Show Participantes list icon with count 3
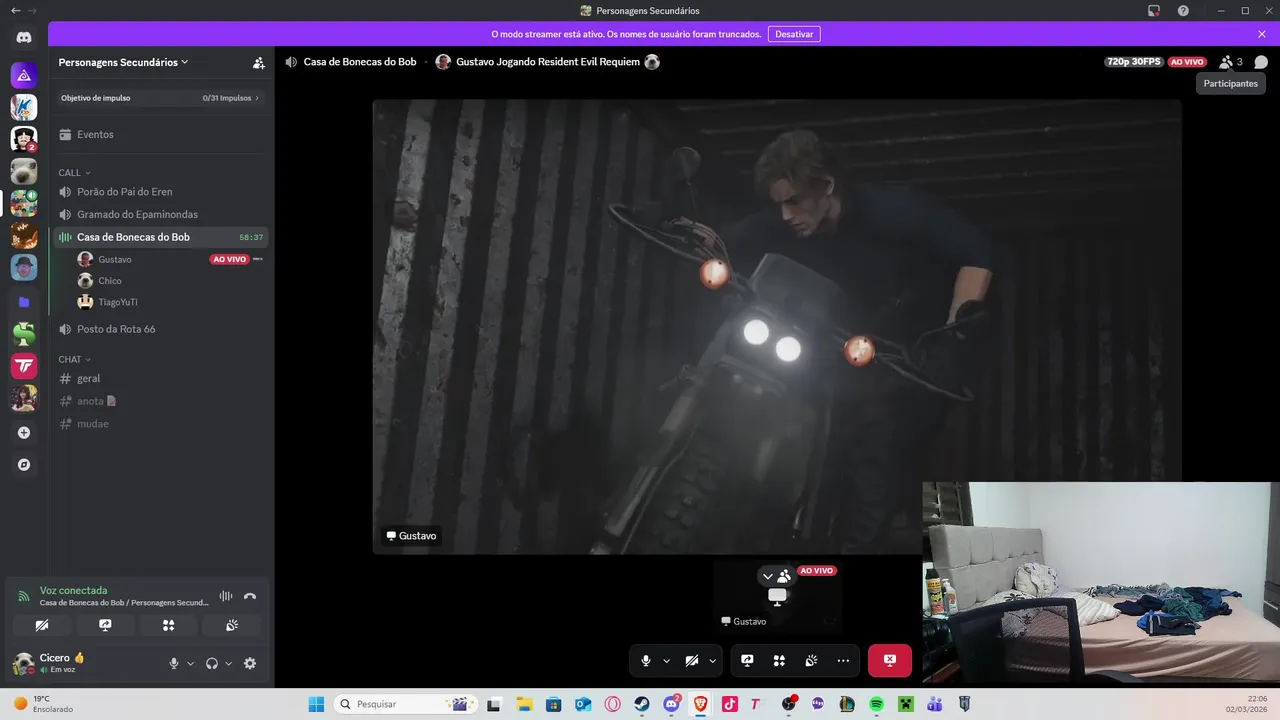Viewport: 1280px width, 720px height. [1231, 62]
